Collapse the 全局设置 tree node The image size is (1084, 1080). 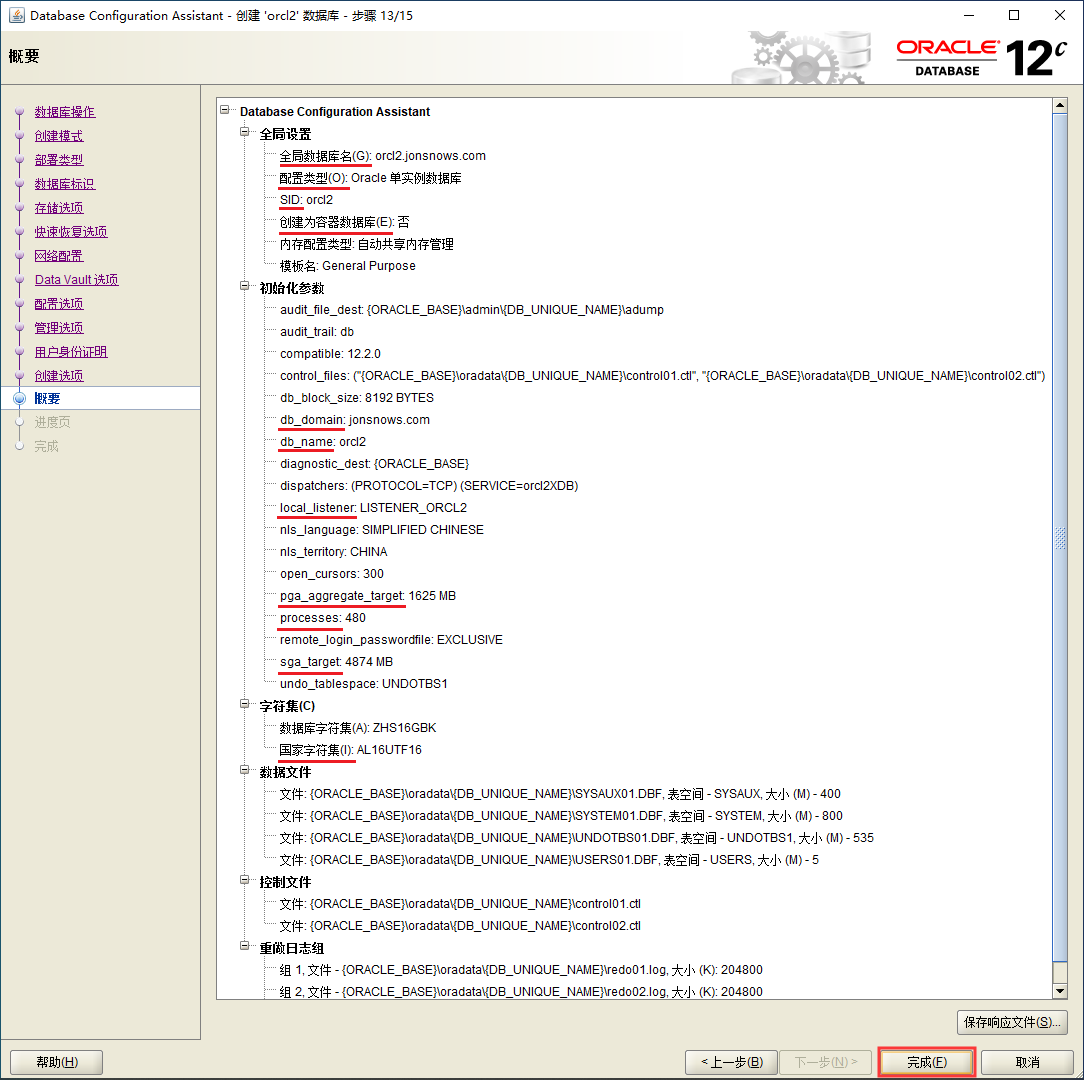point(245,133)
